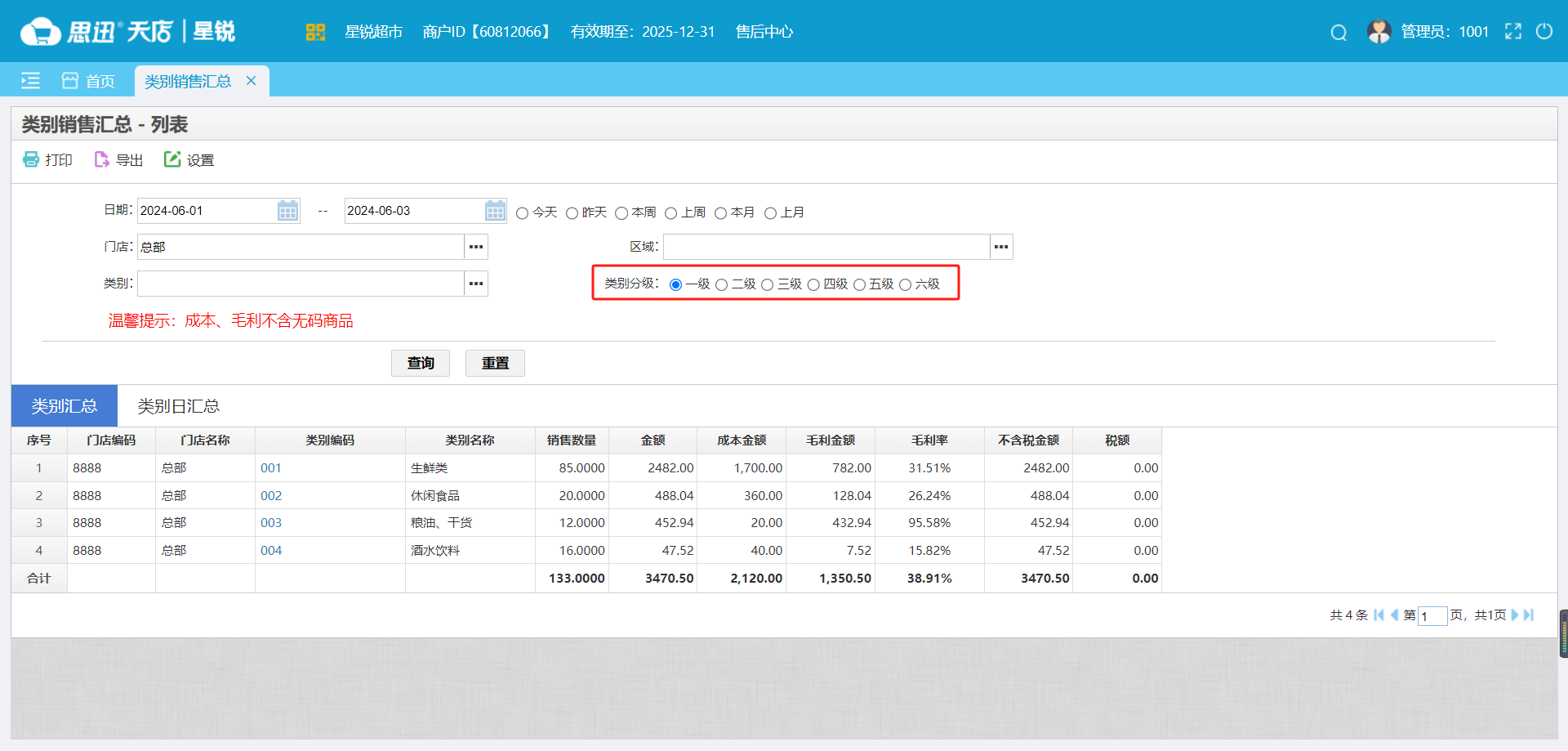1568x751 pixels.
Task: Select the 类别汇总 tab
Action: (65, 406)
